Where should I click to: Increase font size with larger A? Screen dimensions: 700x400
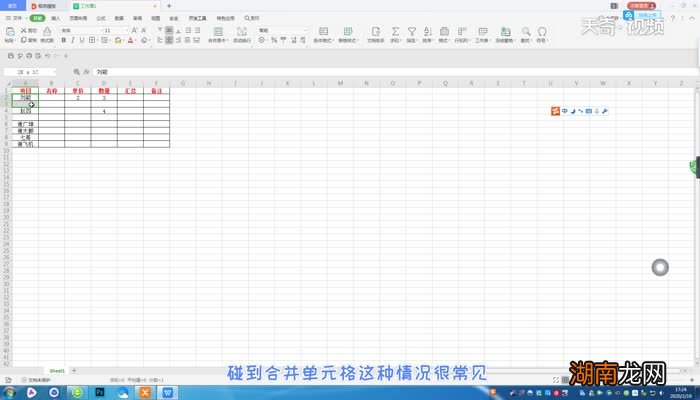tap(134, 30)
